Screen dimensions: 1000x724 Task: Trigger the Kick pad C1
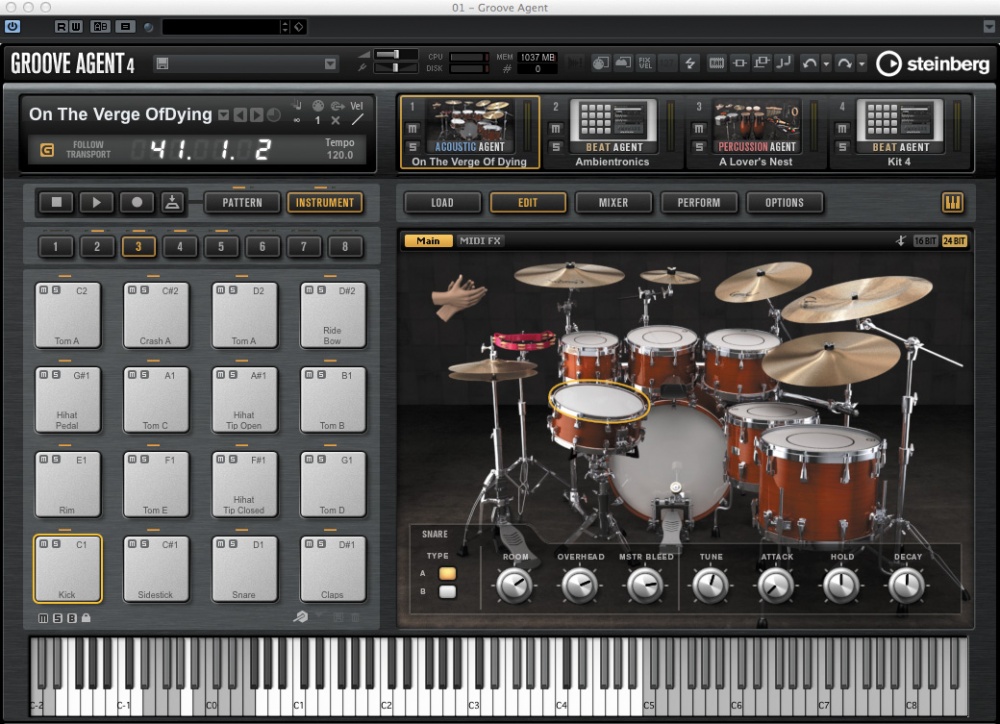click(67, 568)
